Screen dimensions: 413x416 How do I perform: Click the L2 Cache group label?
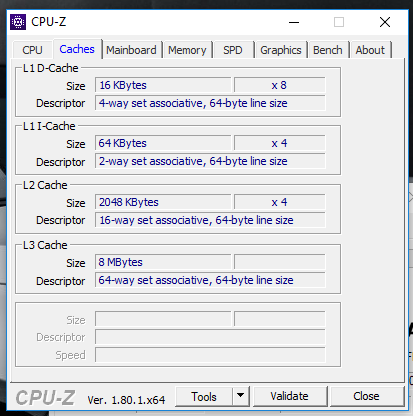point(45,185)
